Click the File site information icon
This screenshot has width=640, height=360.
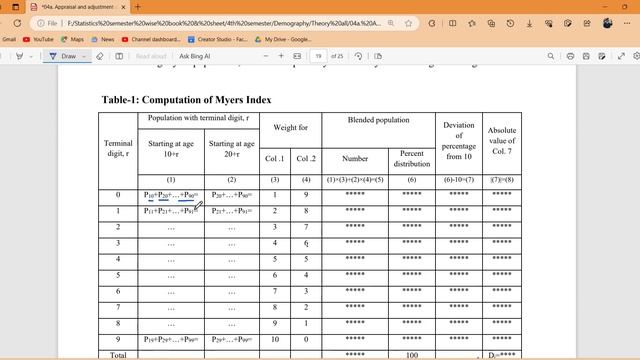pos(47,23)
